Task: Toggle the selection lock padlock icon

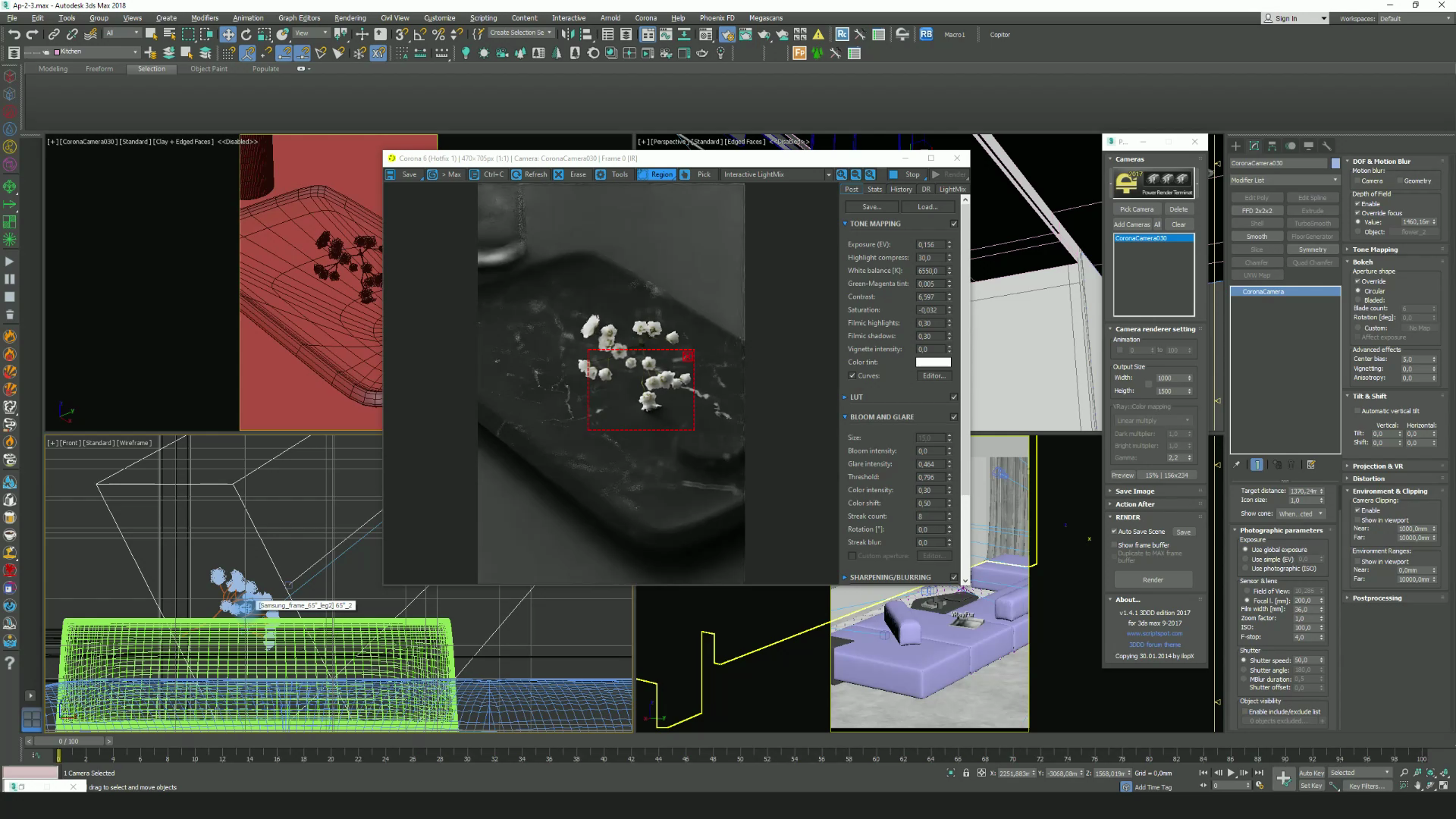Action: (x=965, y=773)
